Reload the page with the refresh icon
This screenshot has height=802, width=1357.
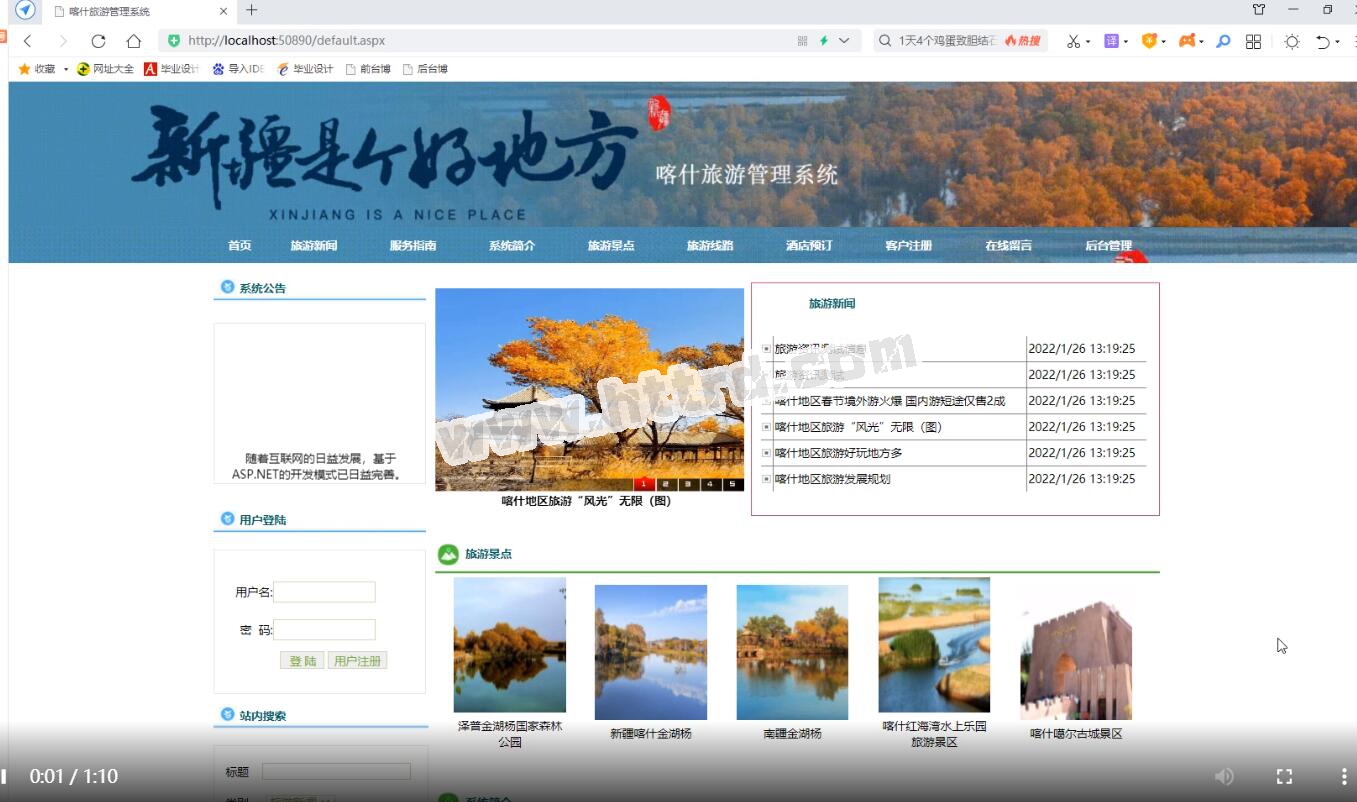point(98,41)
